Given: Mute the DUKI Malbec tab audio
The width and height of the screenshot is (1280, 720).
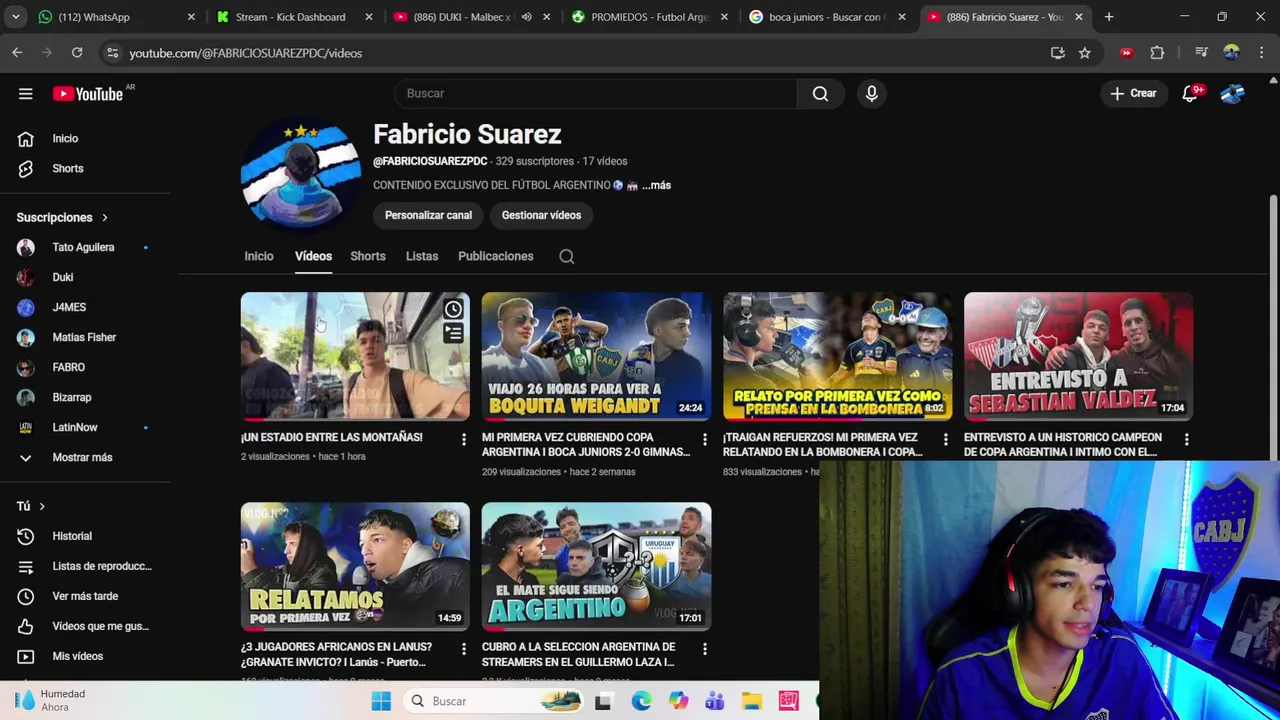Looking at the screenshot, I should coord(527,17).
